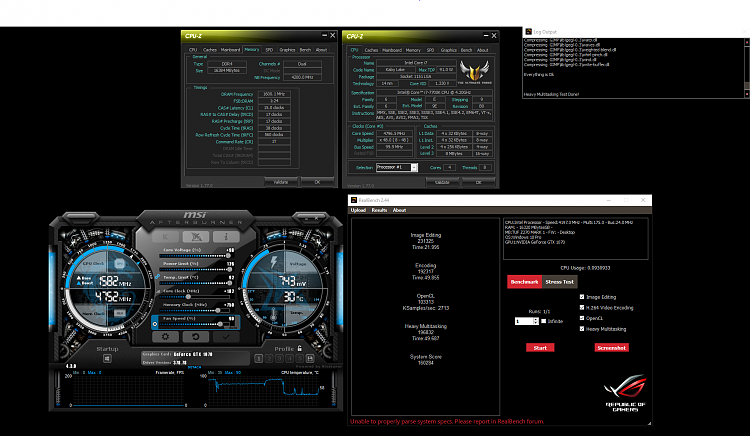Open Mainboard tab in right CPU-Z window
This screenshot has width=750, height=436.
[392, 50]
